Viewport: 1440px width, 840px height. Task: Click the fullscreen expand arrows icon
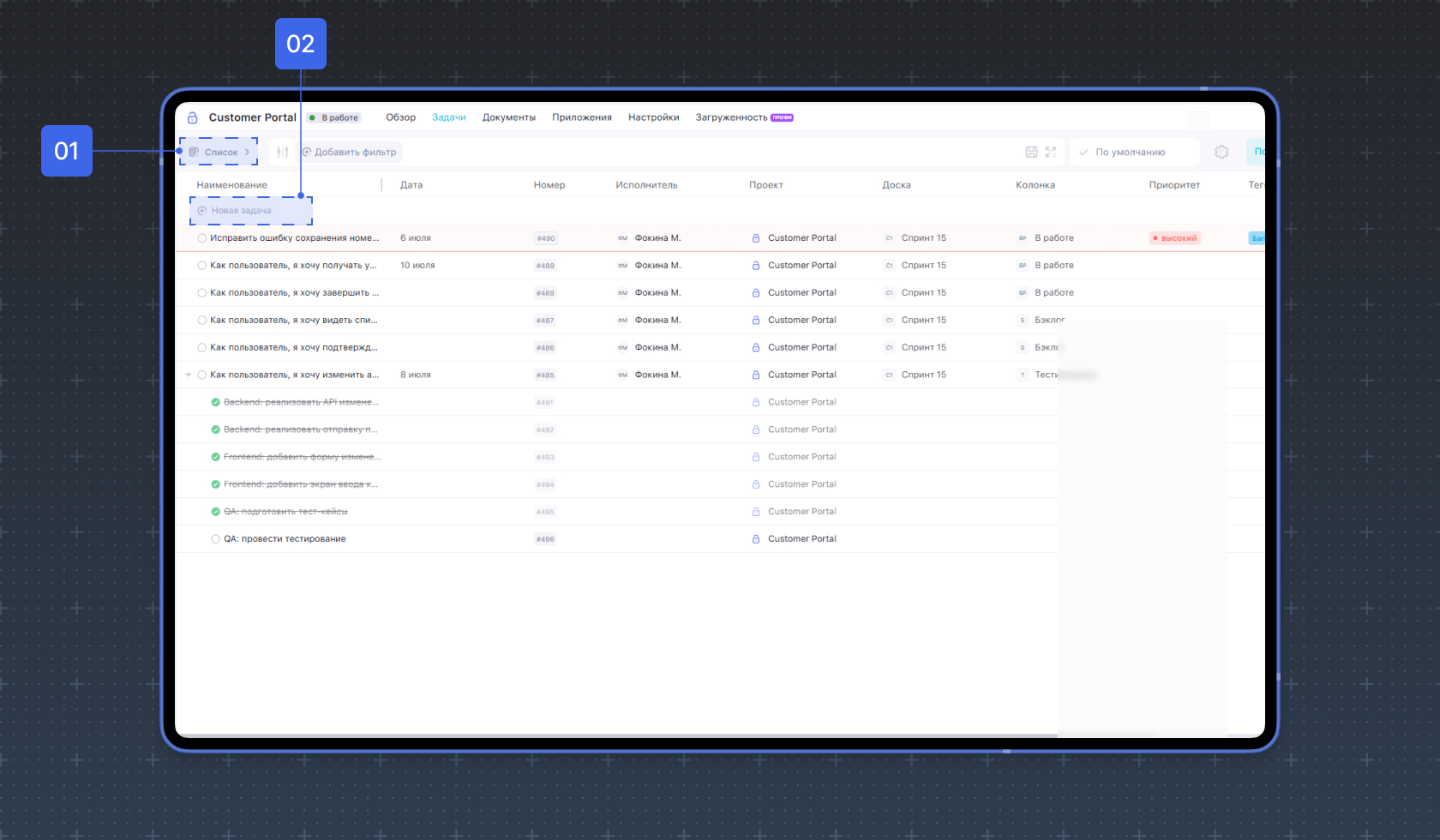point(1051,152)
